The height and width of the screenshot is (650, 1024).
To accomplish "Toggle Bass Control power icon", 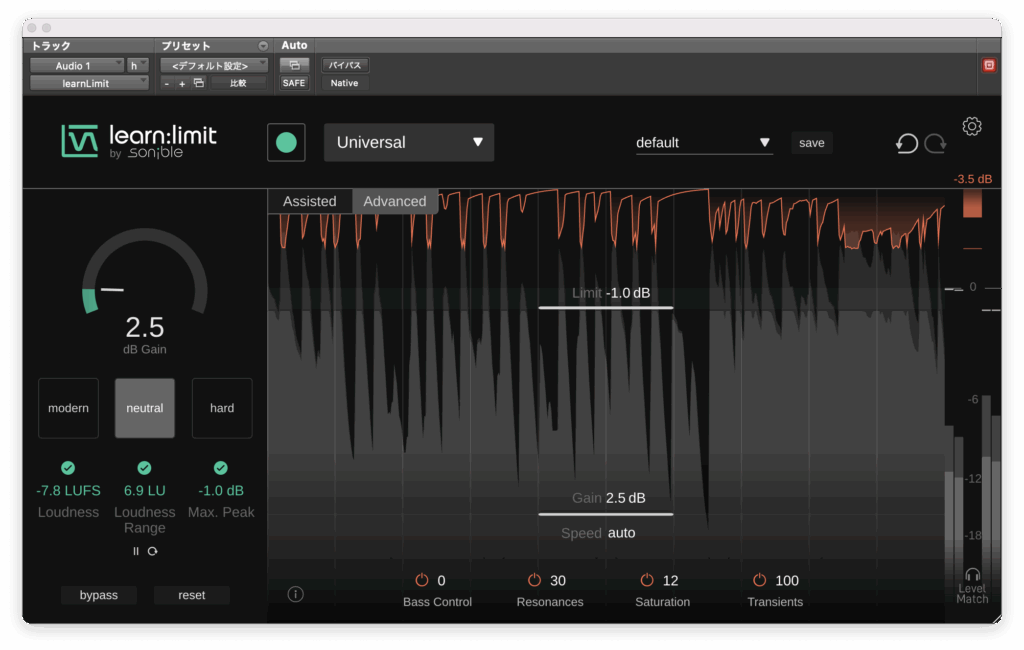I will (x=422, y=580).
